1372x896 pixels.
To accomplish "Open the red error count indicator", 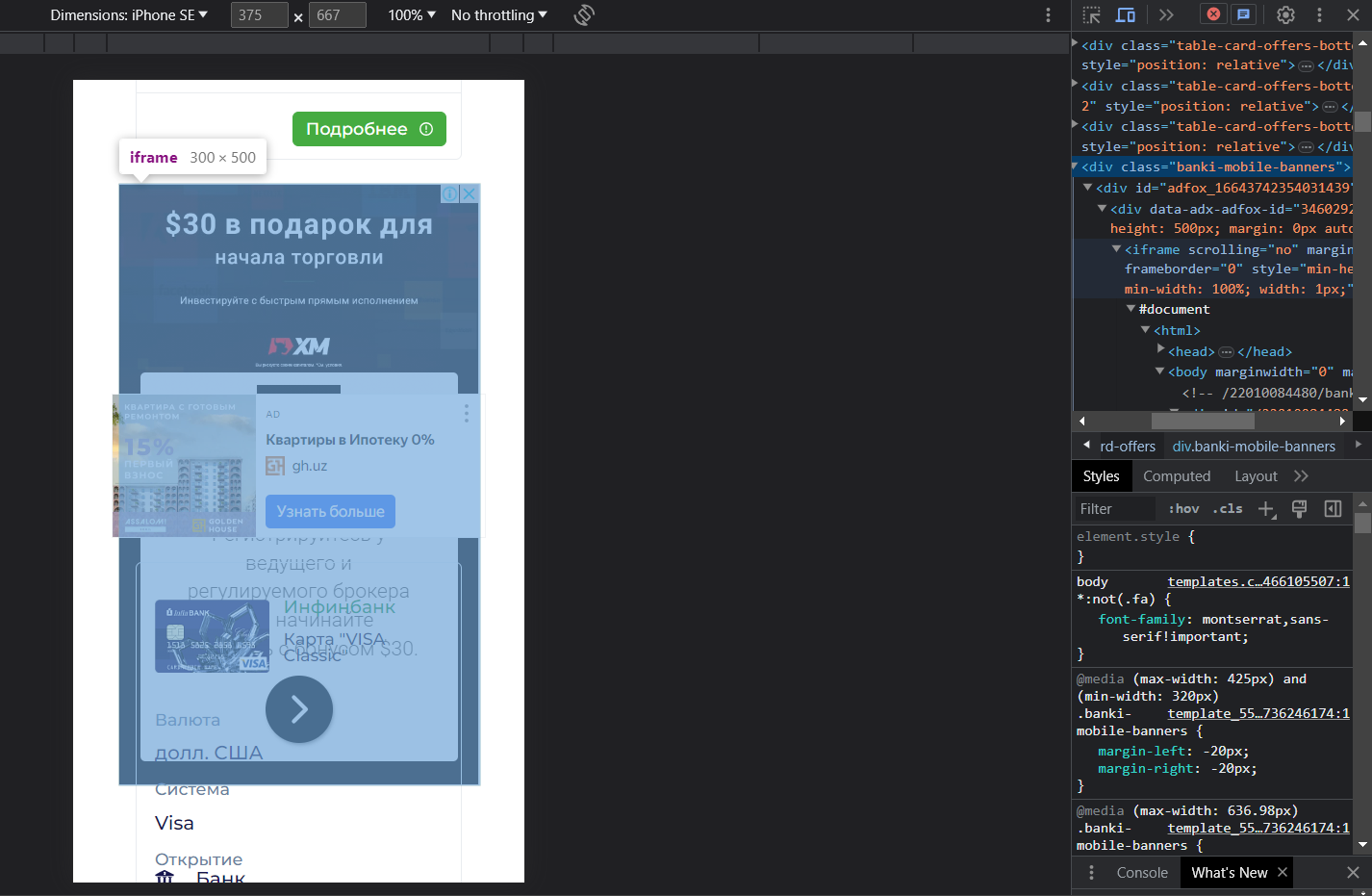I will 1213,14.
